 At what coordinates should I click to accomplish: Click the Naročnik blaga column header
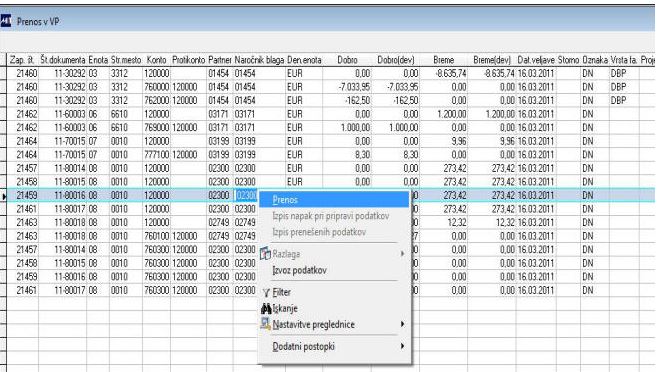click(259, 60)
